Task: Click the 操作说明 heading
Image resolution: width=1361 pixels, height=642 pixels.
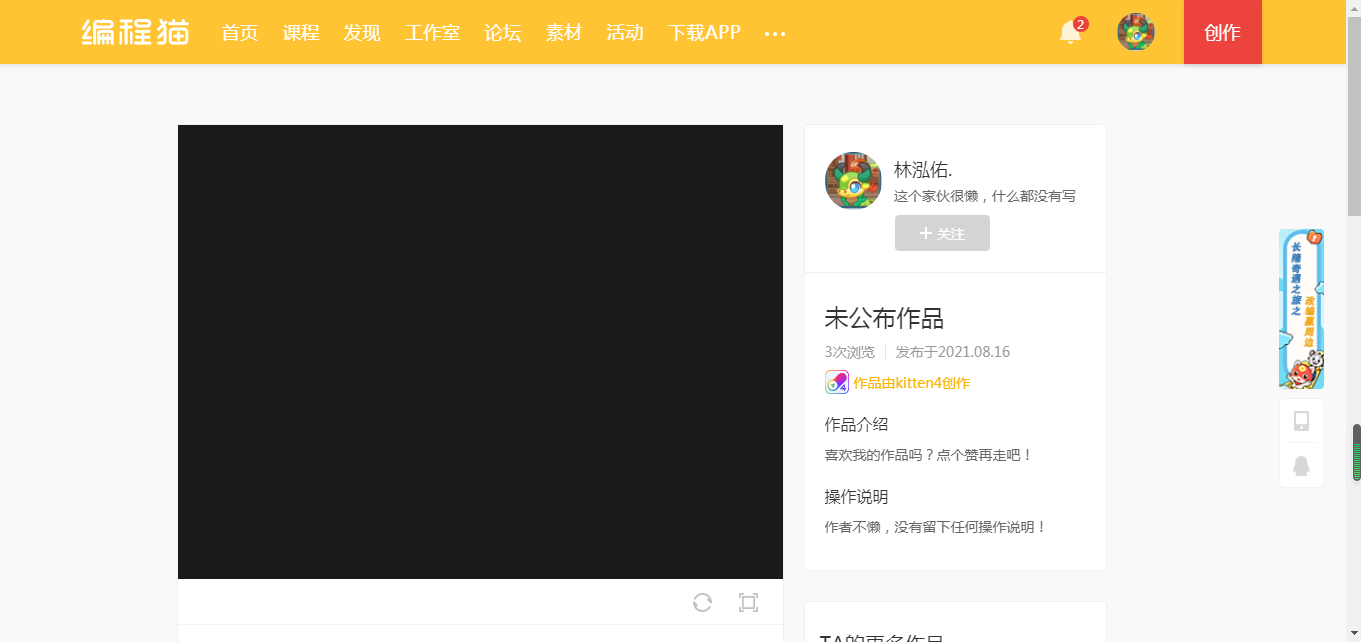Action: [x=856, y=497]
